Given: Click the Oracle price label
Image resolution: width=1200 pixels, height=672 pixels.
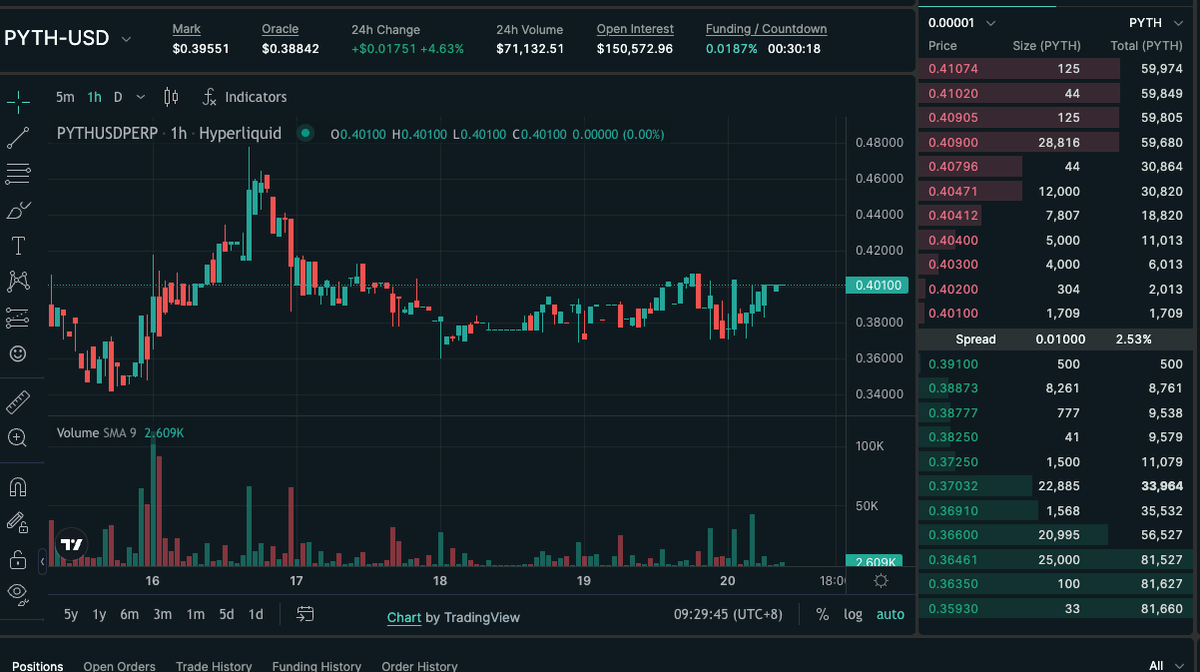Looking at the screenshot, I should pyautogui.click(x=280, y=29).
